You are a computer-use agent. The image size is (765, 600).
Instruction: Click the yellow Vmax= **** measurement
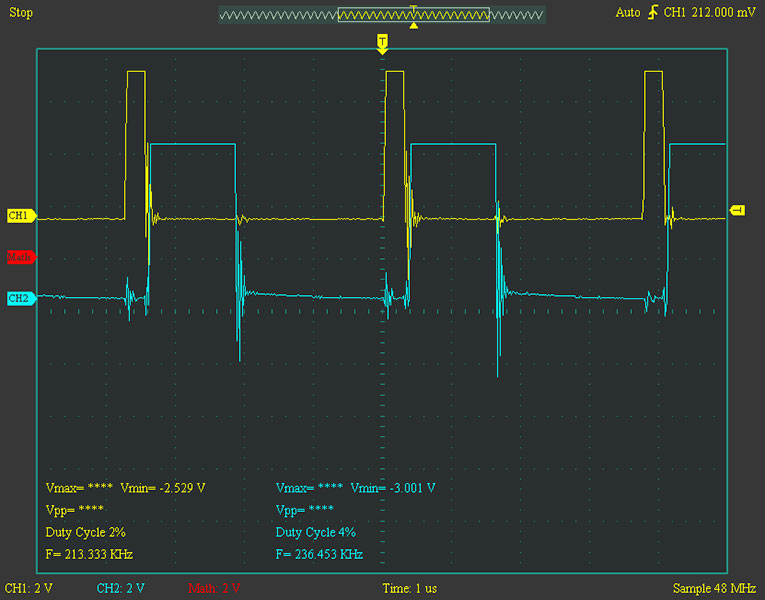pos(79,488)
